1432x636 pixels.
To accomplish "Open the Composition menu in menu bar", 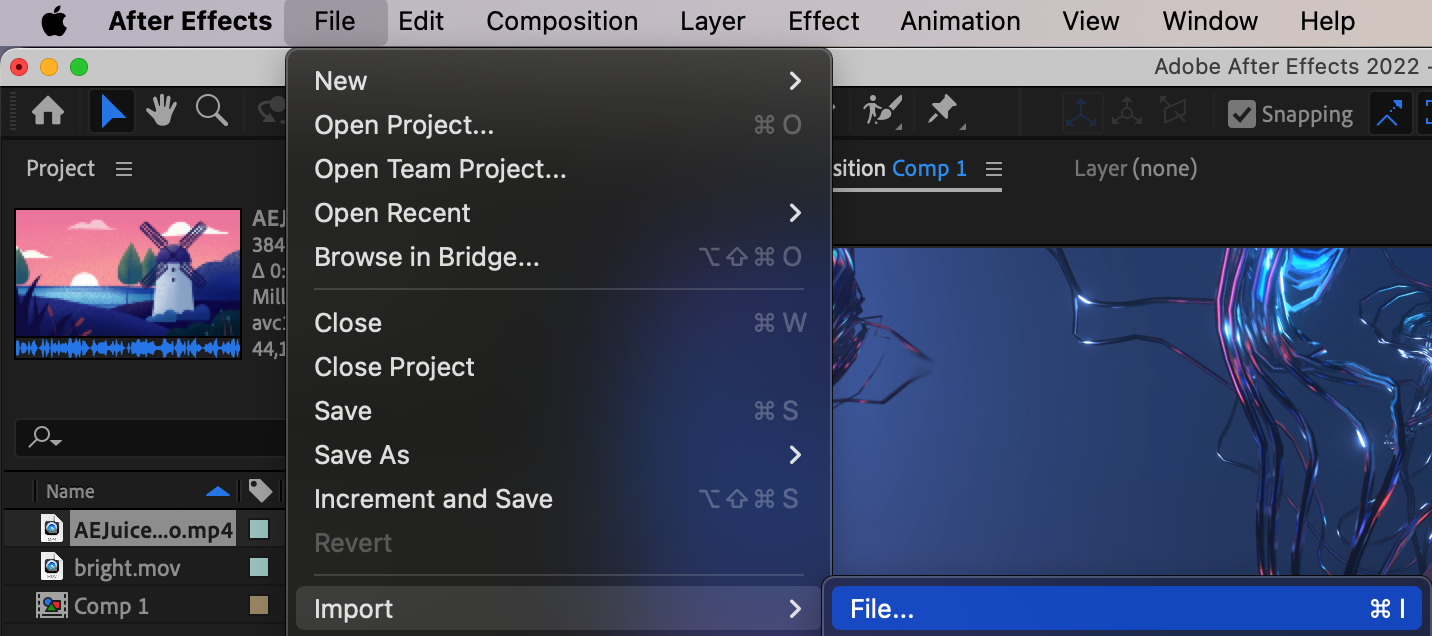I will coord(562,21).
